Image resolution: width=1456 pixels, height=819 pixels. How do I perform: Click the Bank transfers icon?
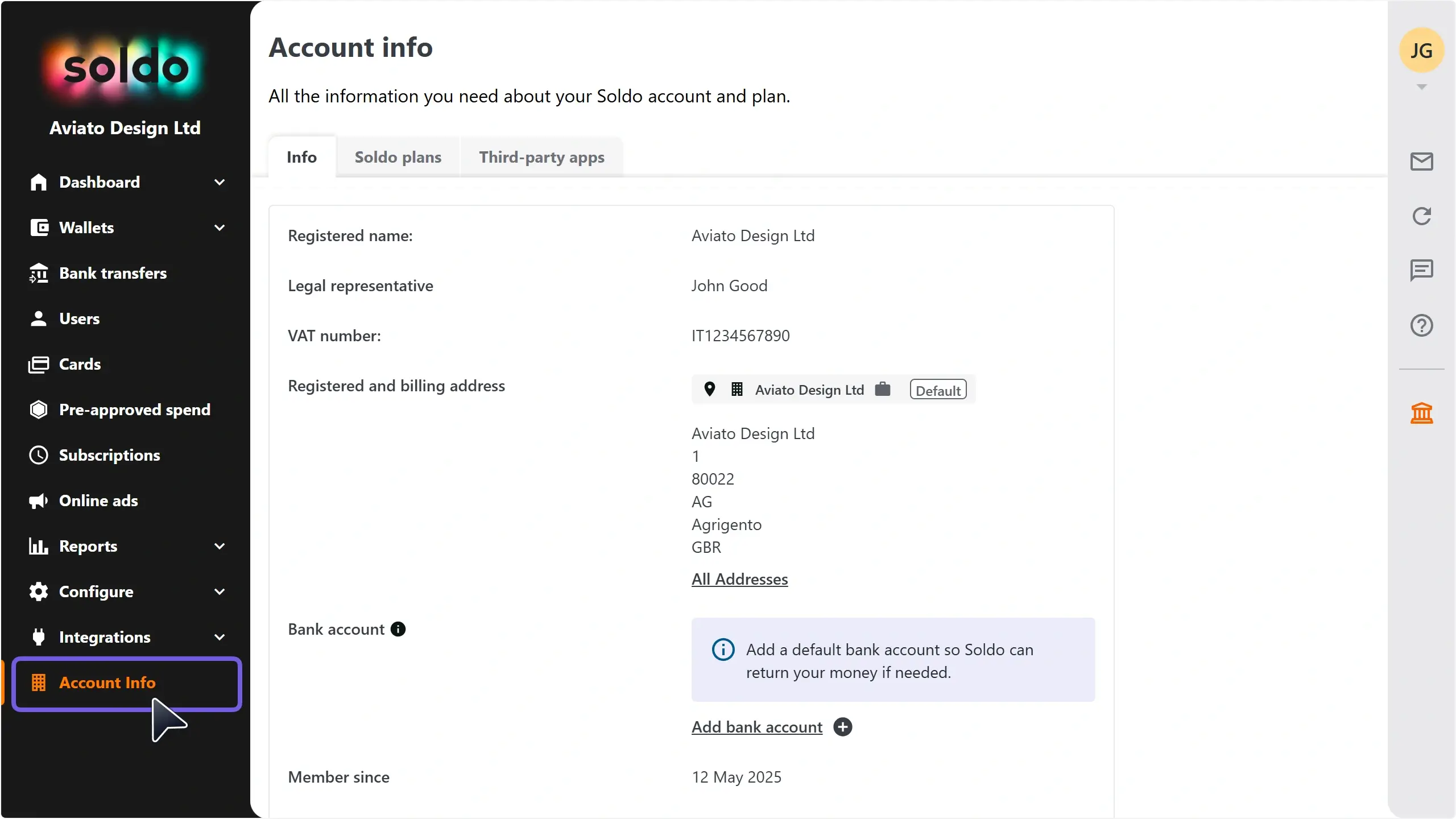(38, 273)
